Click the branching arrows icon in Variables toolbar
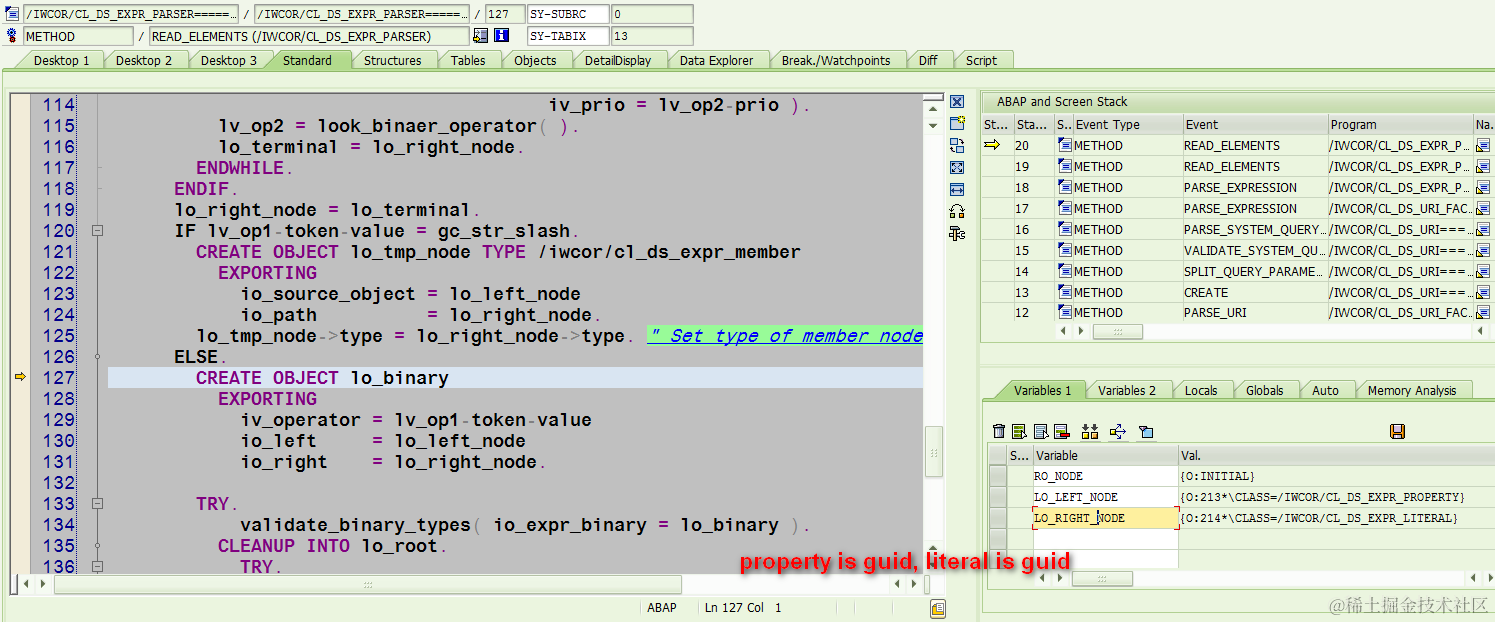Image resolution: width=1495 pixels, height=622 pixels. click(x=1118, y=431)
